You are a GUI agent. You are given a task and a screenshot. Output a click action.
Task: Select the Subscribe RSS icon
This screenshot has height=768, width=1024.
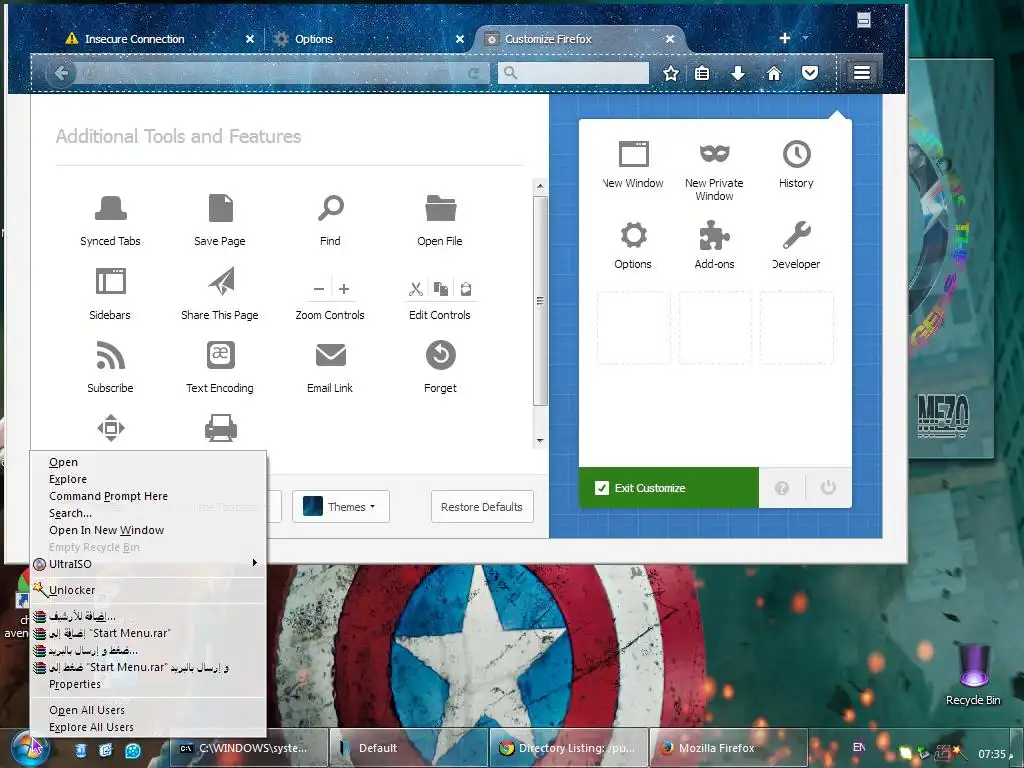click(110, 355)
